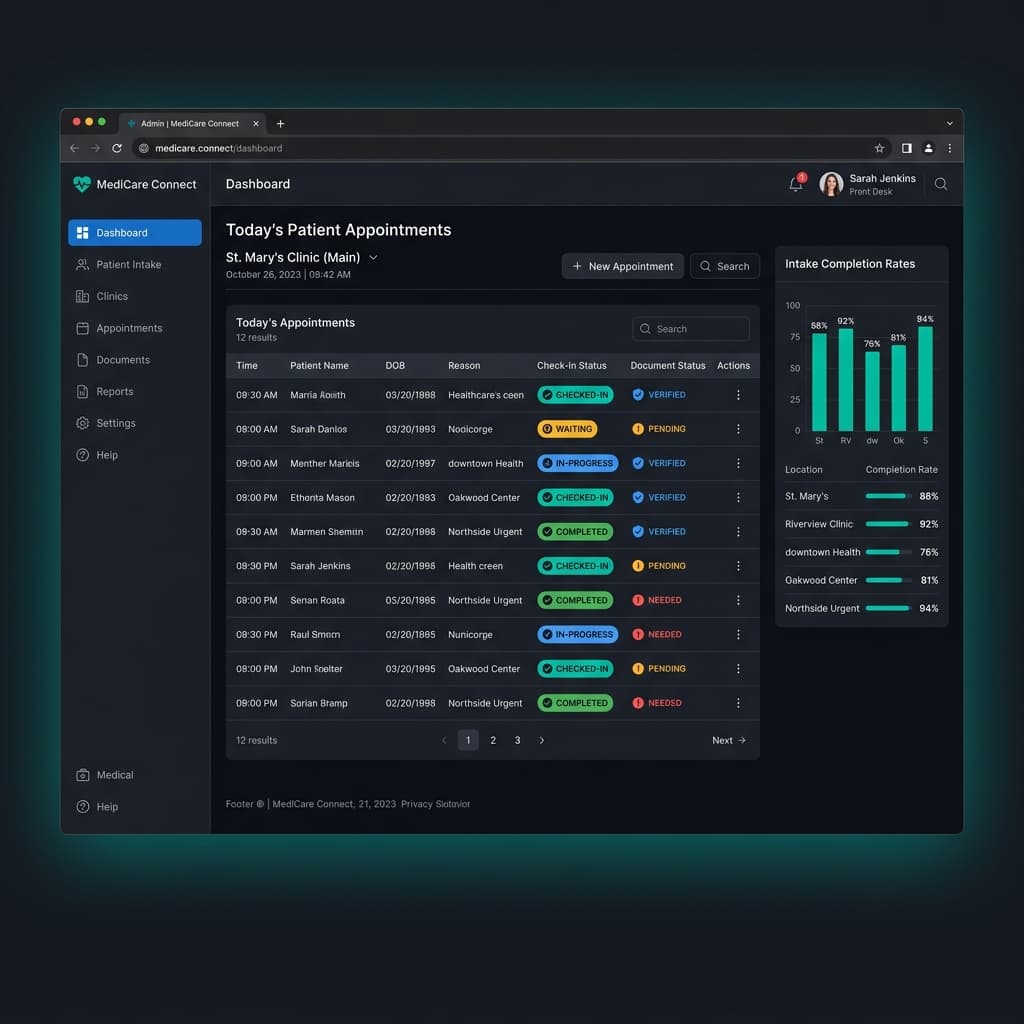Click the 76% dw bar in chart
This screenshot has width=1024, height=1024.
[x=872, y=391]
